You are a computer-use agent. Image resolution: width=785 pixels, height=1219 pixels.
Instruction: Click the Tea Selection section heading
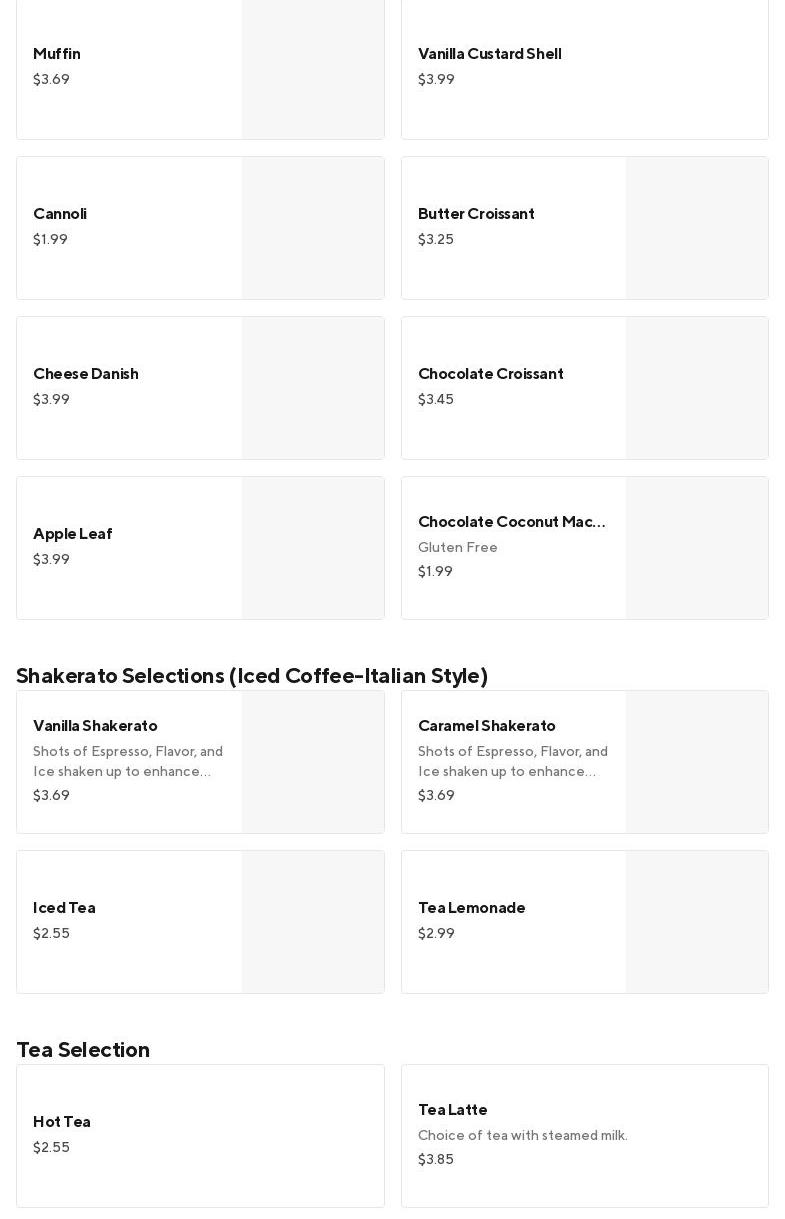[83, 1049]
